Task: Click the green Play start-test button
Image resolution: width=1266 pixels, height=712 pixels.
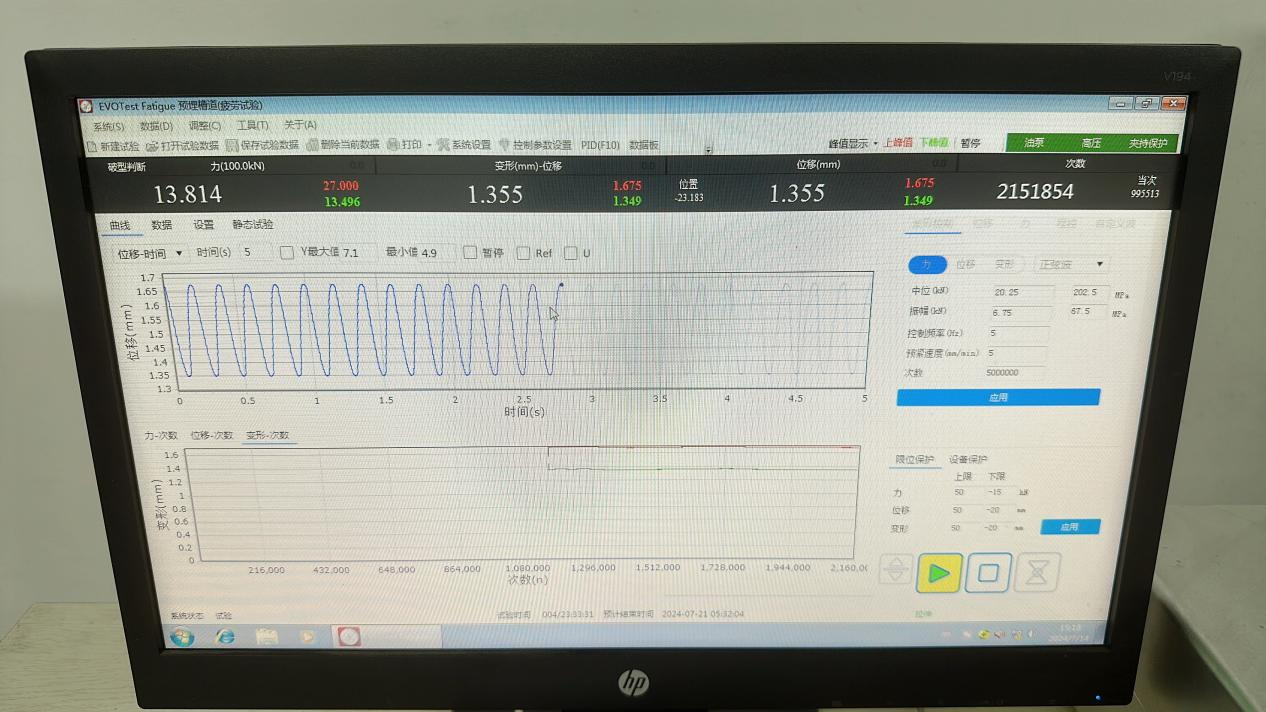Action: (939, 573)
